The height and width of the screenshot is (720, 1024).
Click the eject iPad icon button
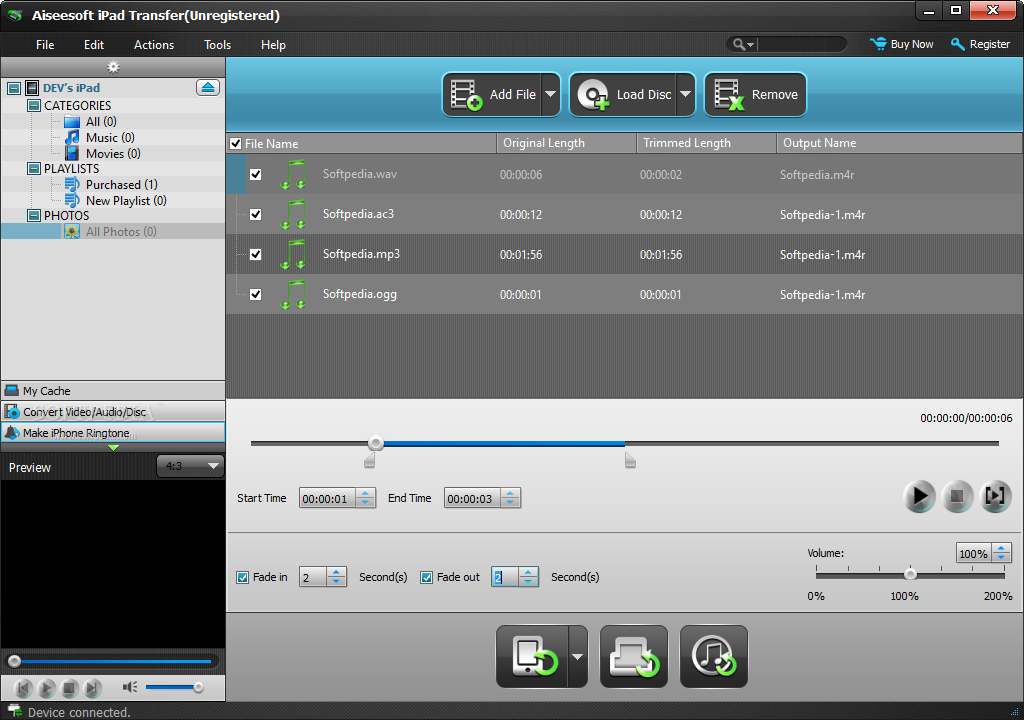tap(208, 88)
